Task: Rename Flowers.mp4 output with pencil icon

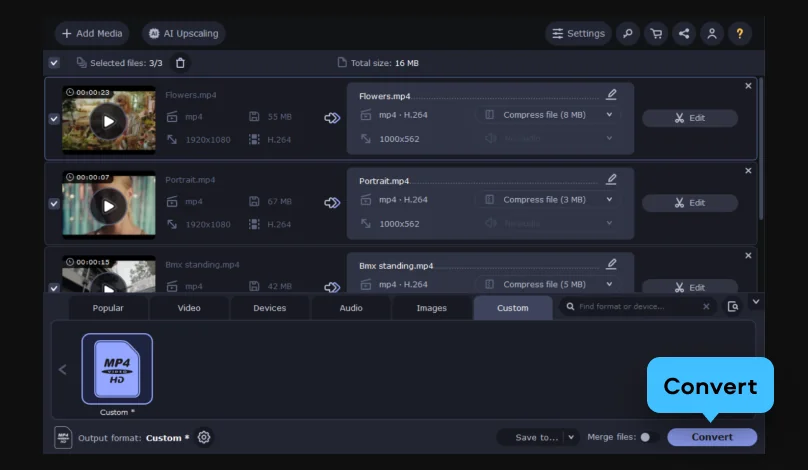Action: tap(611, 95)
